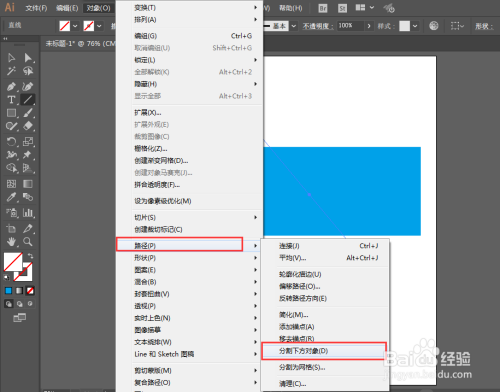Click 不透明度 opacity panel link

pyautogui.click(x=318, y=26)
